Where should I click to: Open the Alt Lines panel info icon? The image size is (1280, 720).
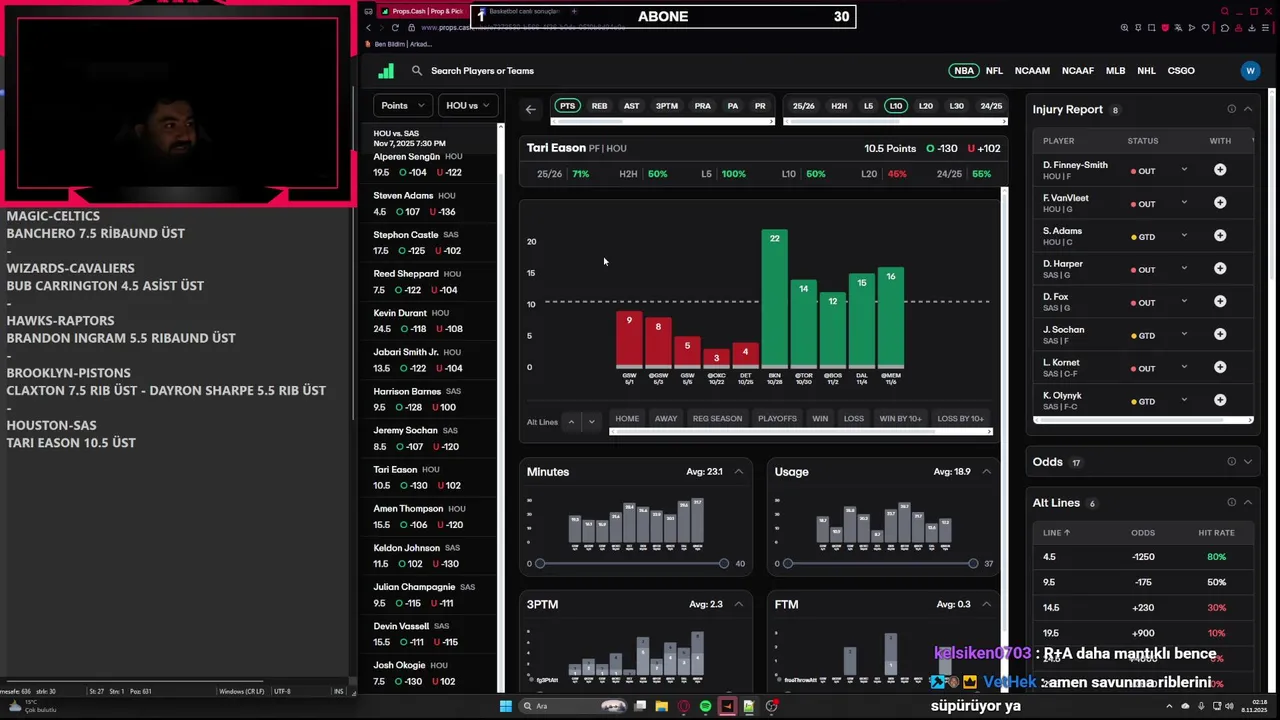click(x=1232, y=503)
